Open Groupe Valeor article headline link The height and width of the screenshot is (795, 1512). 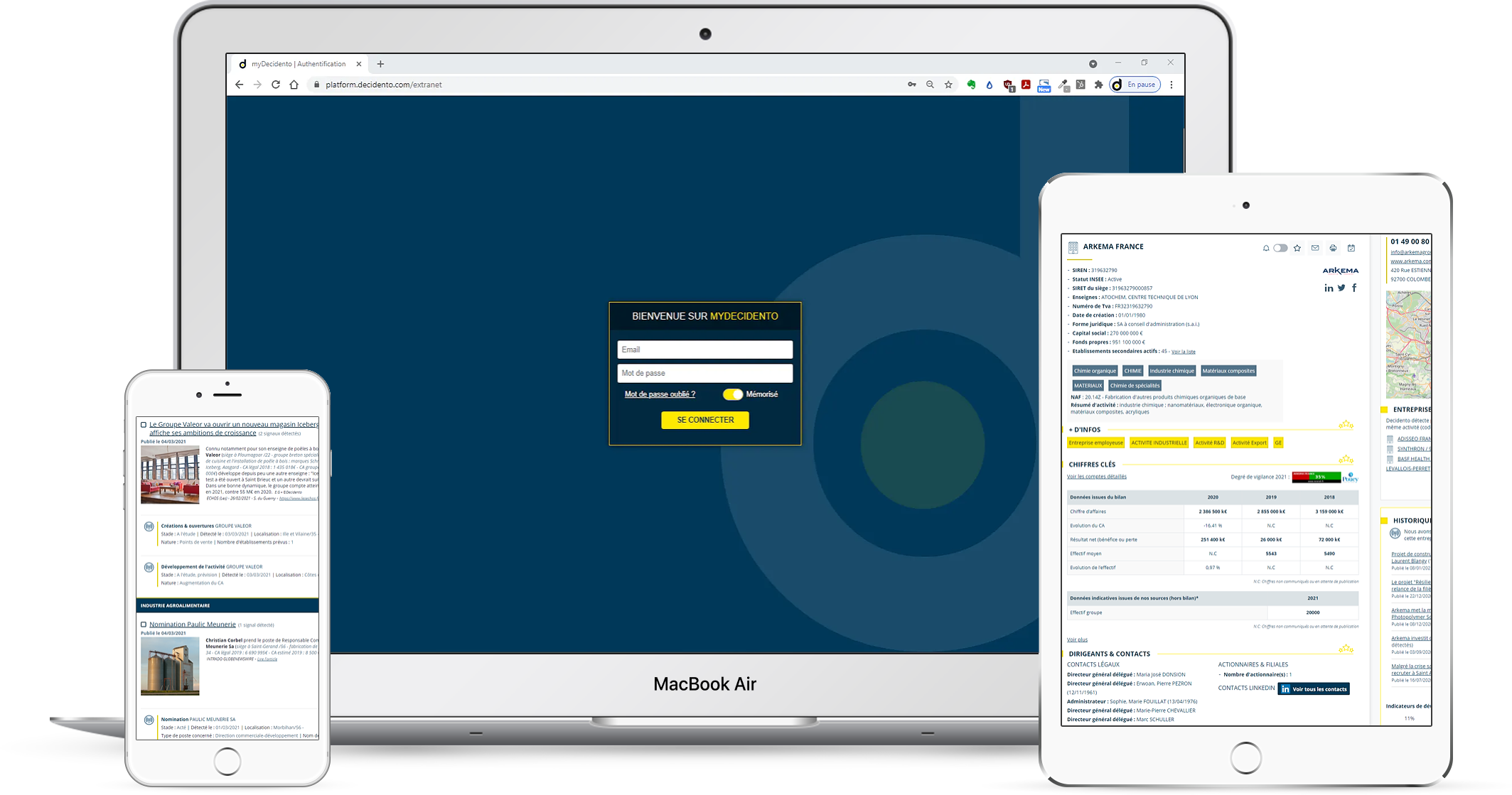(x=234, y=428)
